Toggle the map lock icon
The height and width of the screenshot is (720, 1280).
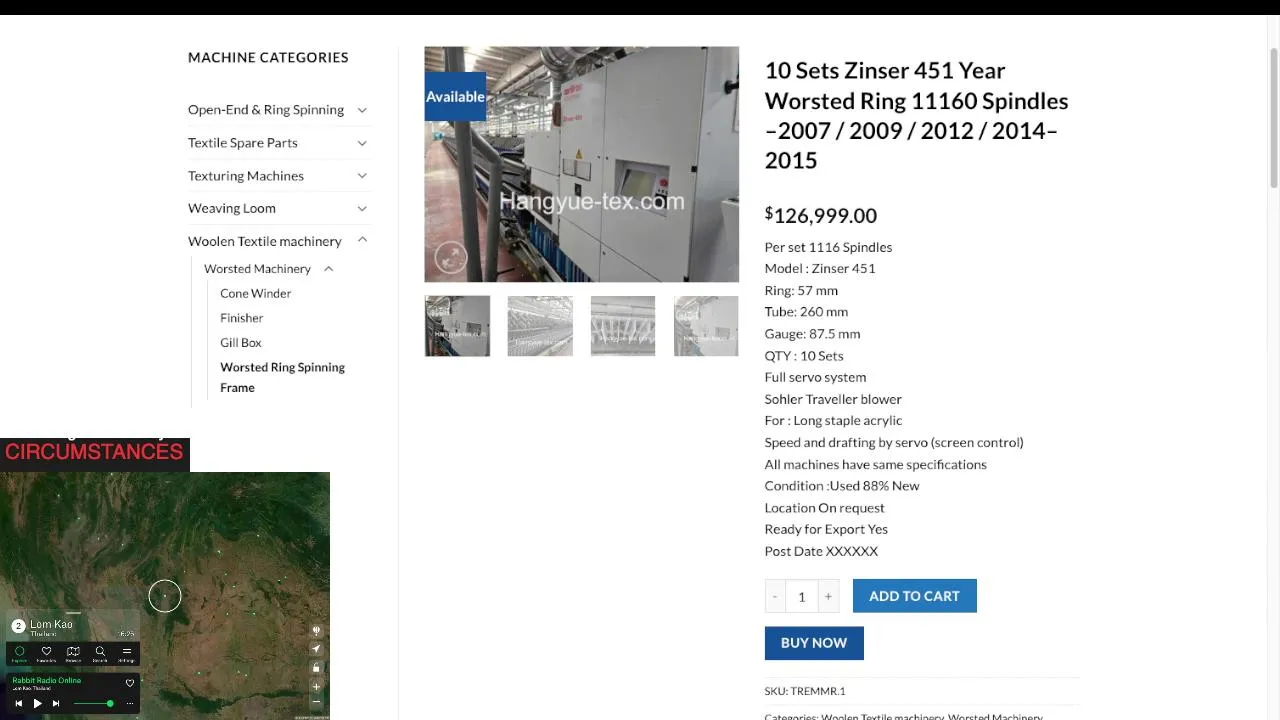(316, 667)
